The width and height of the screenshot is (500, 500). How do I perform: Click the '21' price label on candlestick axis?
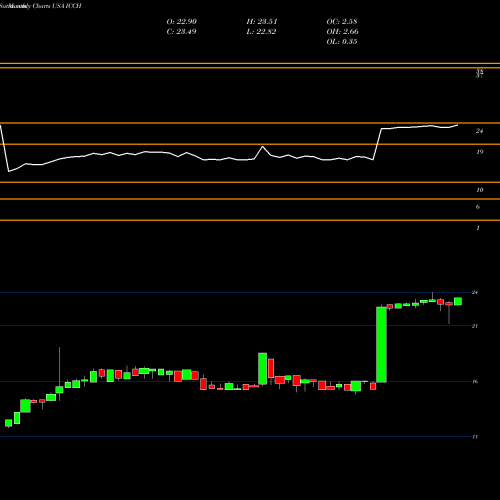point(475,326)
